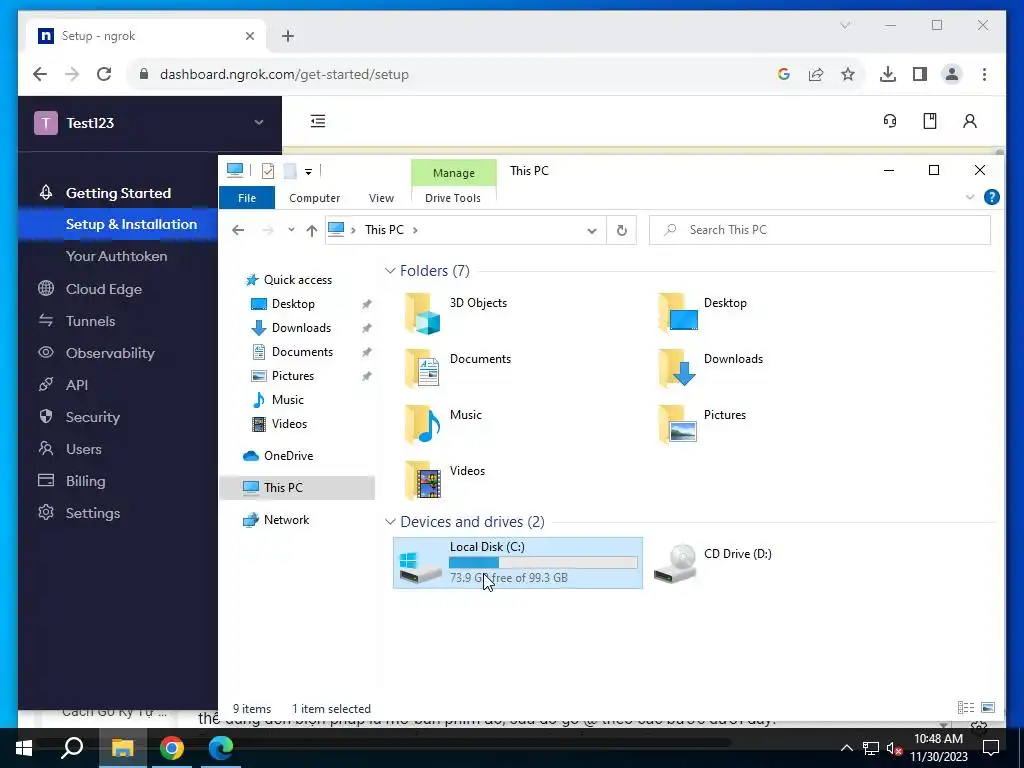Open the Videos folder in Folders group
Image resolution: width=1024 pixels, height=768 pixels.
(445, 481)
